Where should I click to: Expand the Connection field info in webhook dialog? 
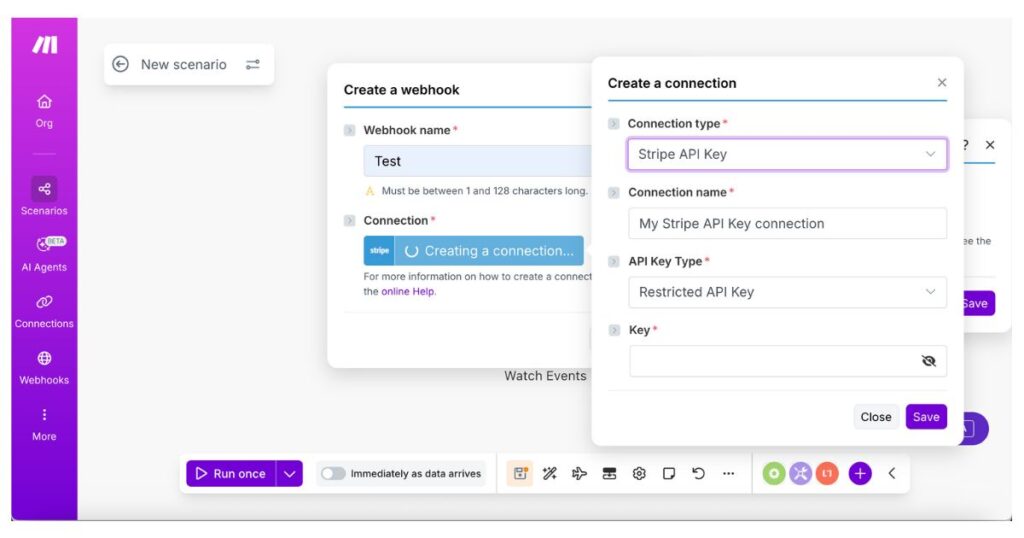click(x=349, y=221)
